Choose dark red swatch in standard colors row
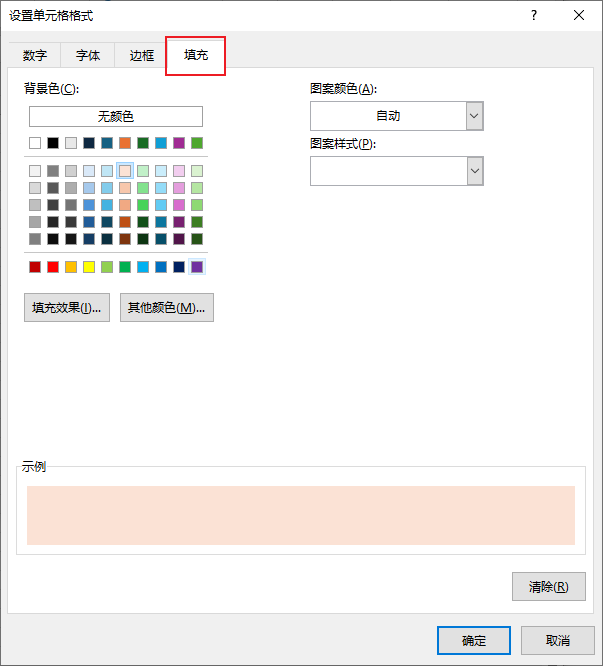The height and width of the screenshot is (666, 603). tap(35, 267)
